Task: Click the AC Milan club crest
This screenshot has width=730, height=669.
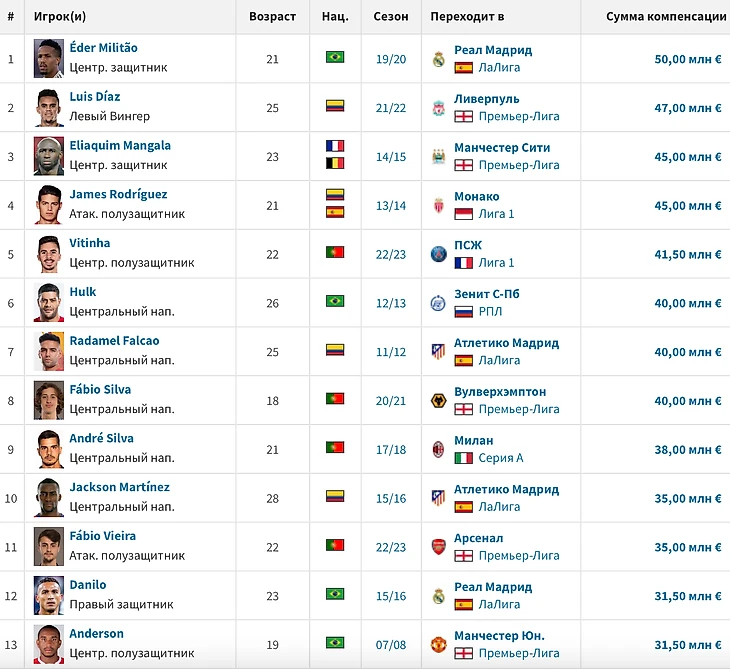Action: coord(438,450)
